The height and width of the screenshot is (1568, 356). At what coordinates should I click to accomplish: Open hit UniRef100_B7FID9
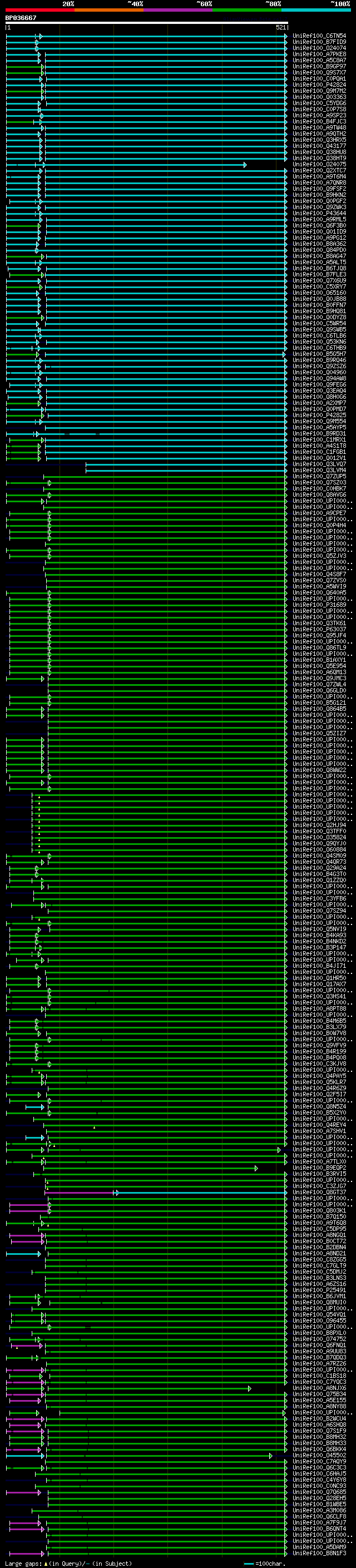click(x=319, y=43)
